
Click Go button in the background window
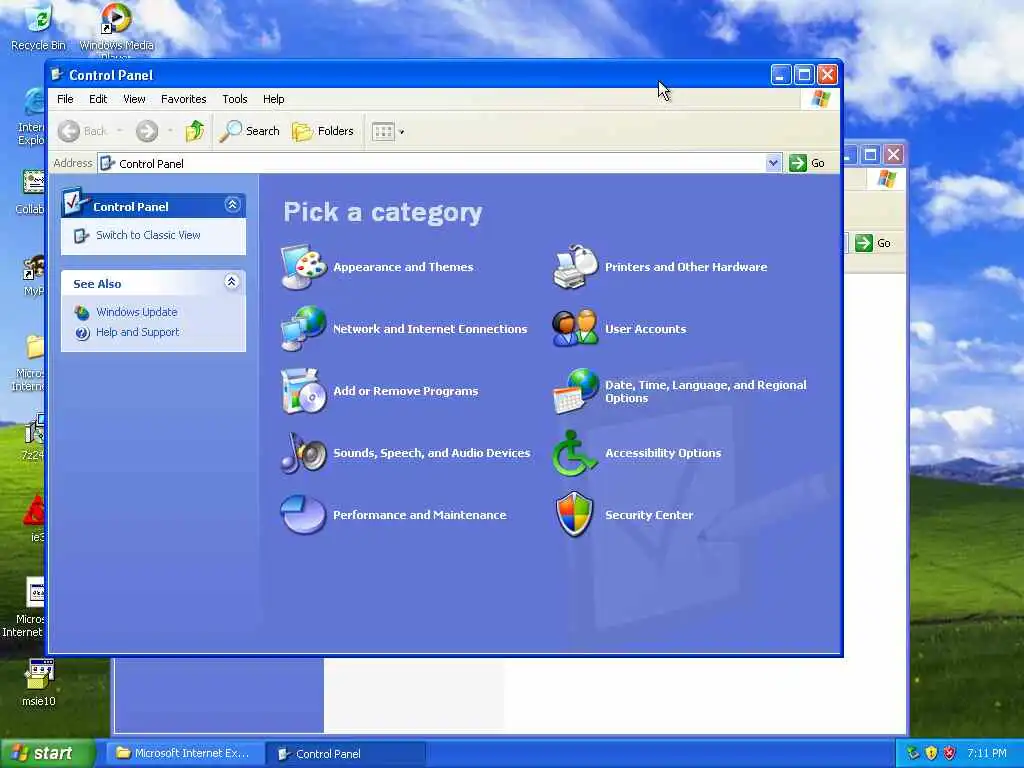[x=873, y=243]
